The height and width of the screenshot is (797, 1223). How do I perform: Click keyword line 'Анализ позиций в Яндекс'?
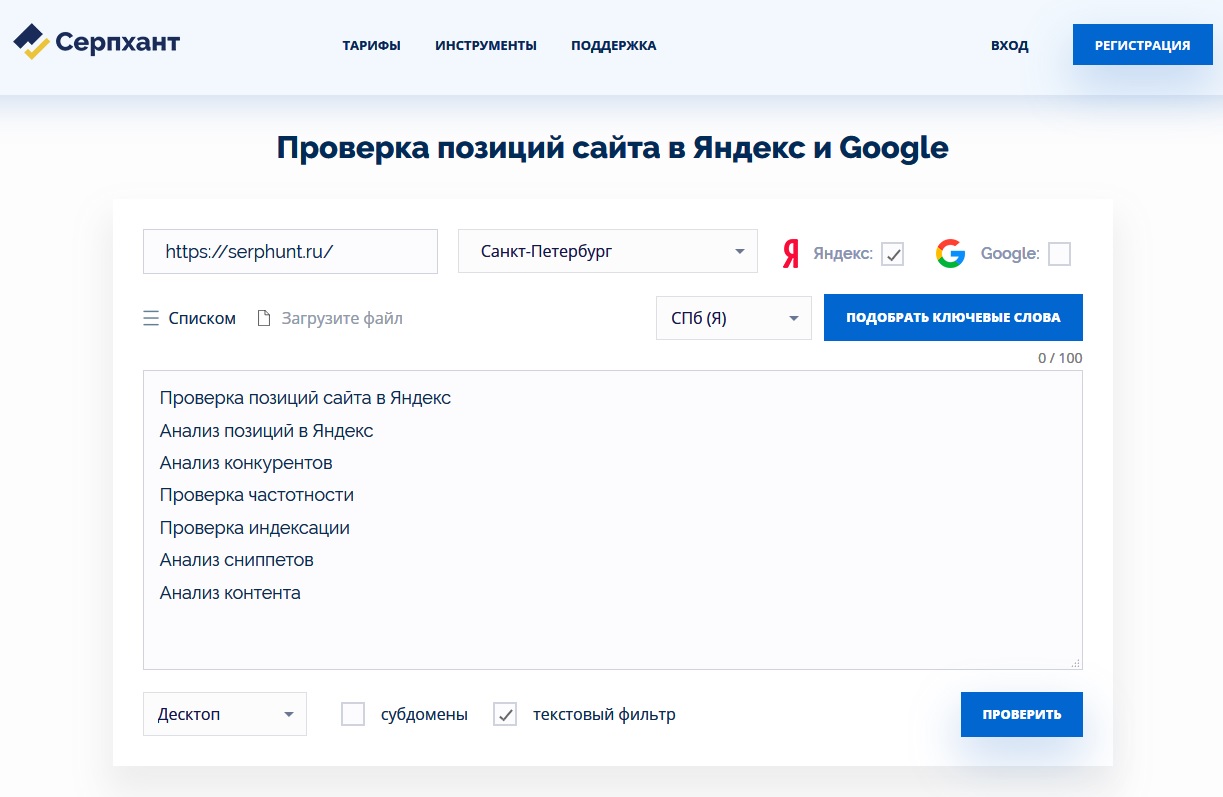coord(266,431)
